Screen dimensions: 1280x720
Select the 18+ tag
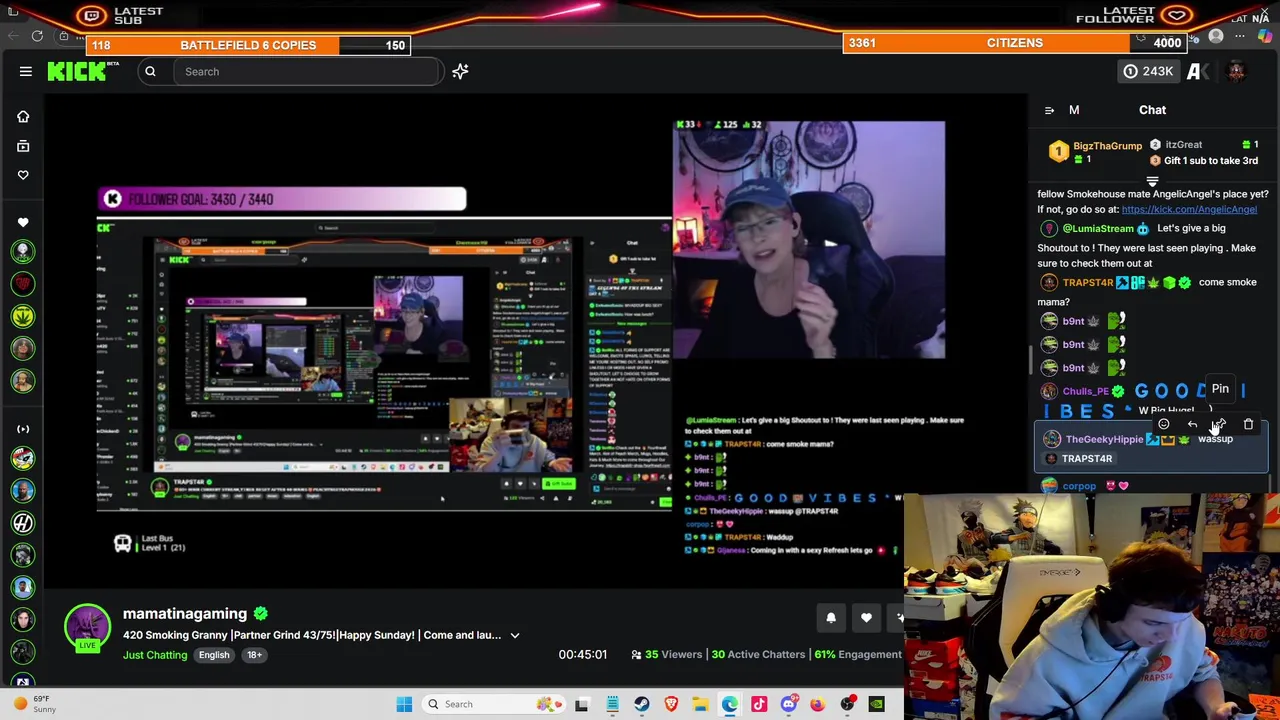tap(254, 655)
